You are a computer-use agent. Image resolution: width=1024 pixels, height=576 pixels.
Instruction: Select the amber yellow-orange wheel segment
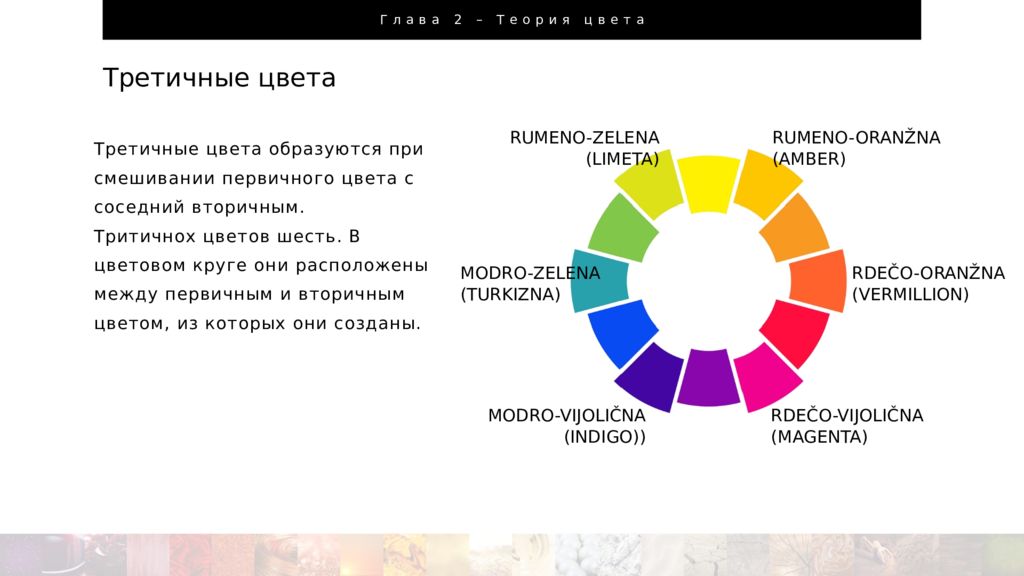click(768, 185)
